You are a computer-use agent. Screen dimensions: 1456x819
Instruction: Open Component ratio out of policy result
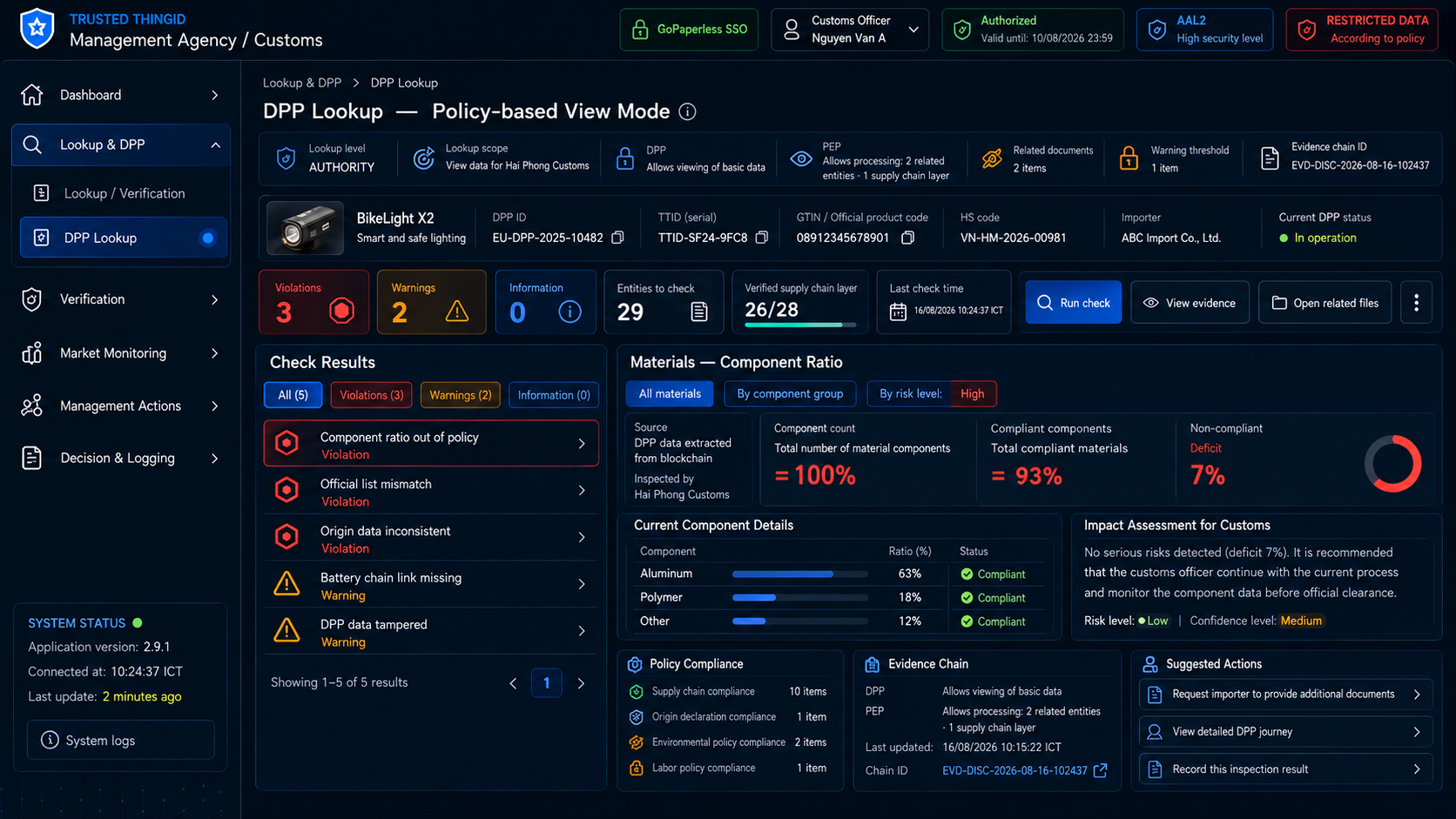[x=431, y=444]
